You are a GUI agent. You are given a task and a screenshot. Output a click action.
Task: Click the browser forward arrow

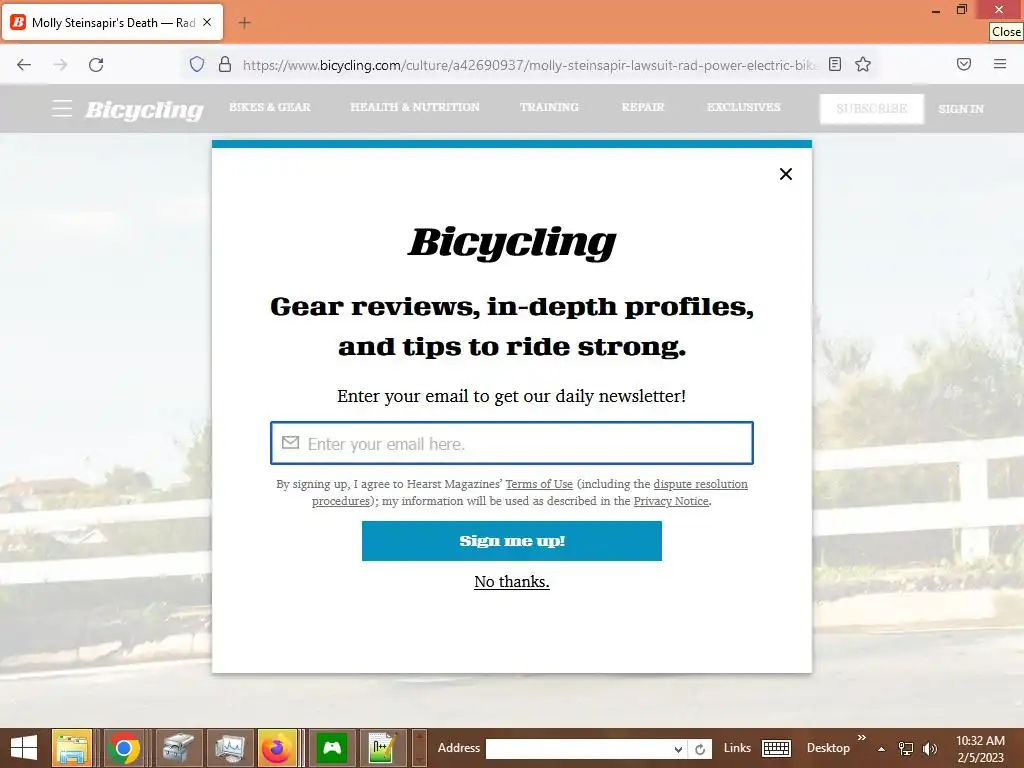[x=60, y=65]
